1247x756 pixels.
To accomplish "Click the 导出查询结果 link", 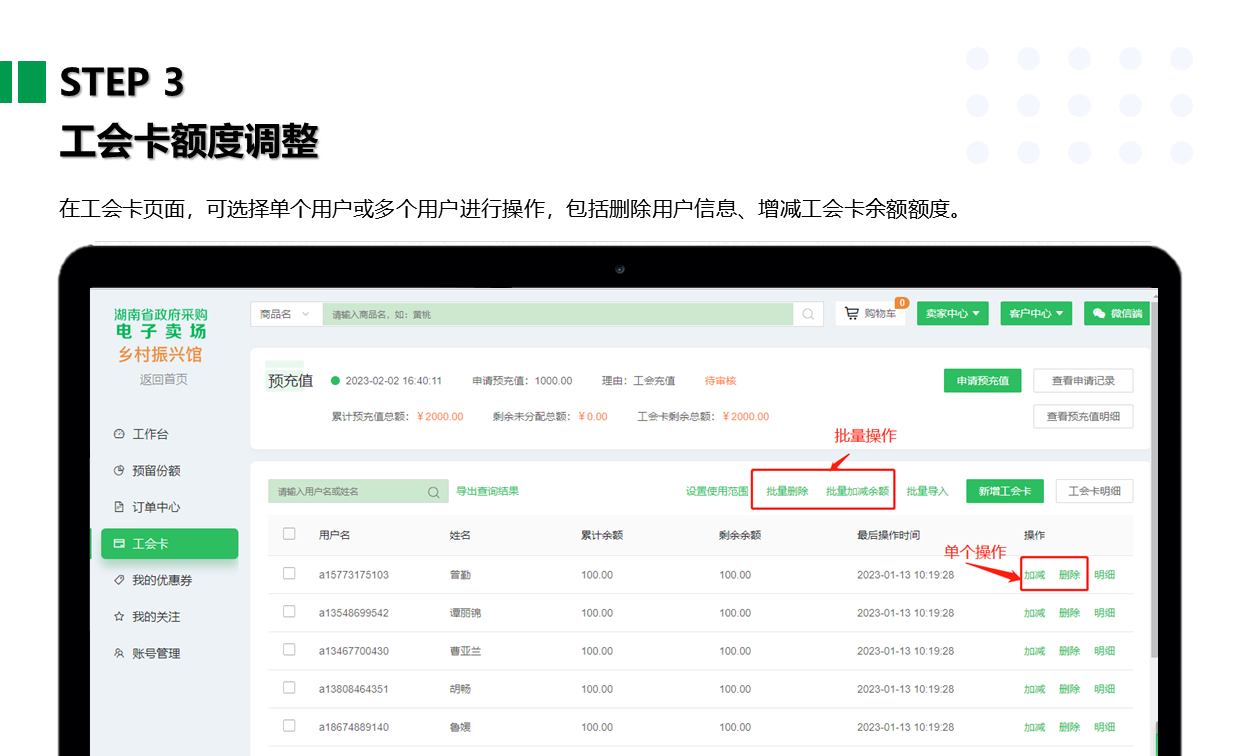I will point(487,491).
